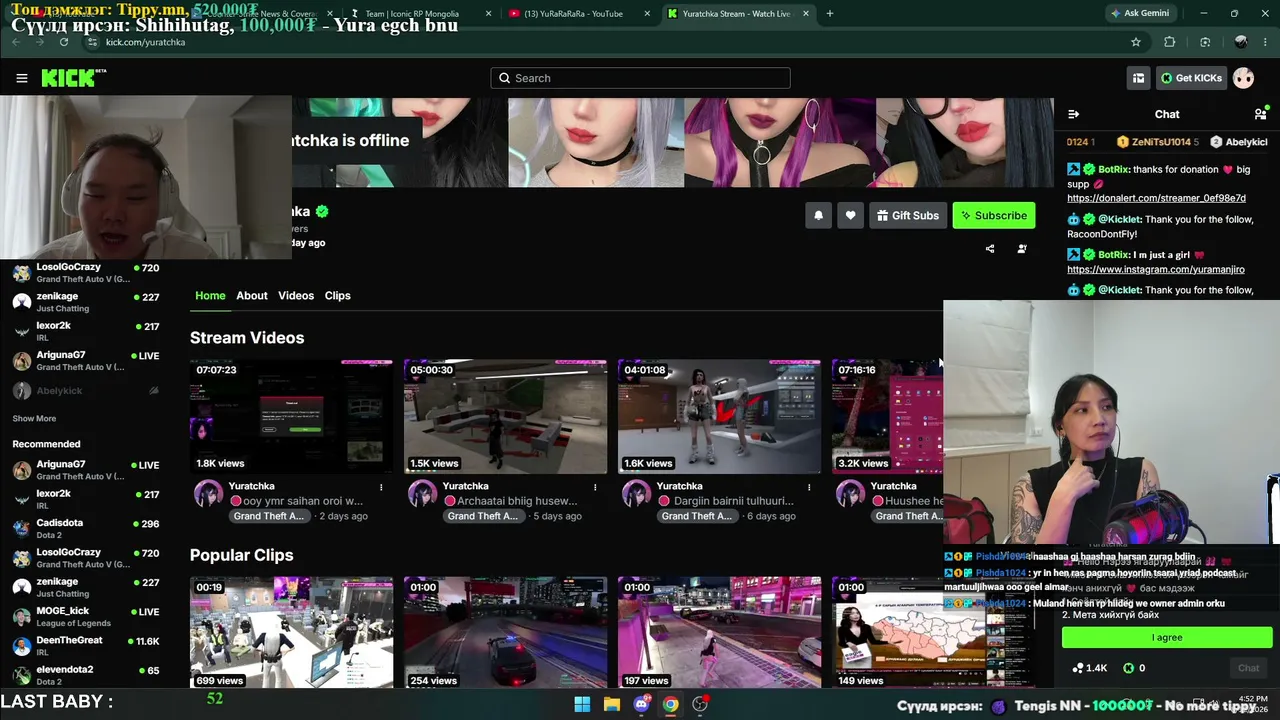Collapse the chat panel with the arrow icon

(x=1073, y=114)
